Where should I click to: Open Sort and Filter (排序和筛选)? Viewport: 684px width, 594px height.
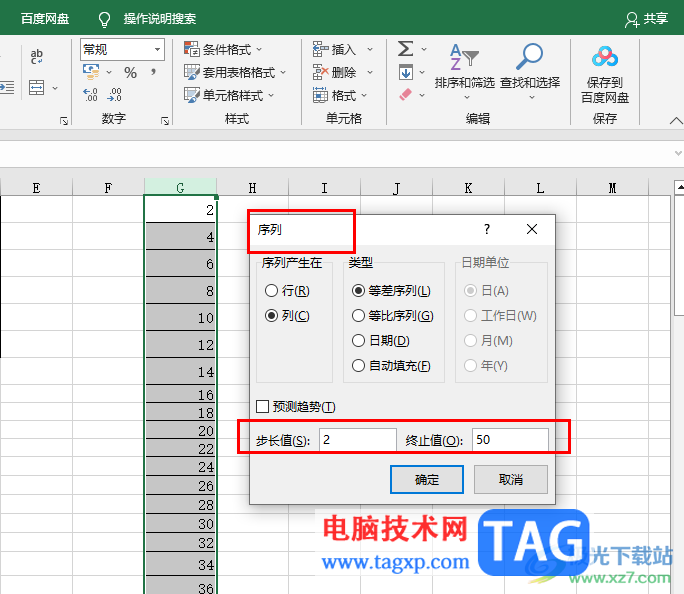(465, 72)
